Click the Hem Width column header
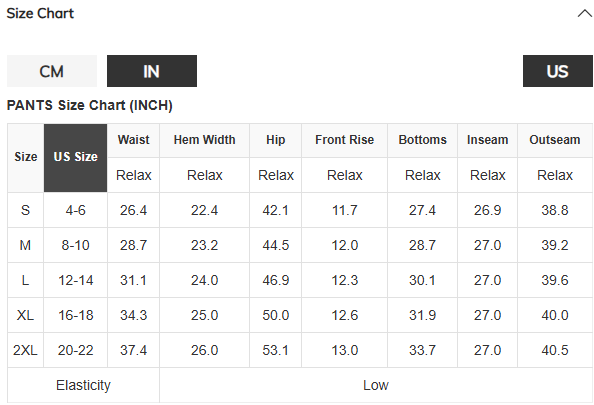Image resolution: width=594 pixels, height=405 pixels. click(205, 140)
